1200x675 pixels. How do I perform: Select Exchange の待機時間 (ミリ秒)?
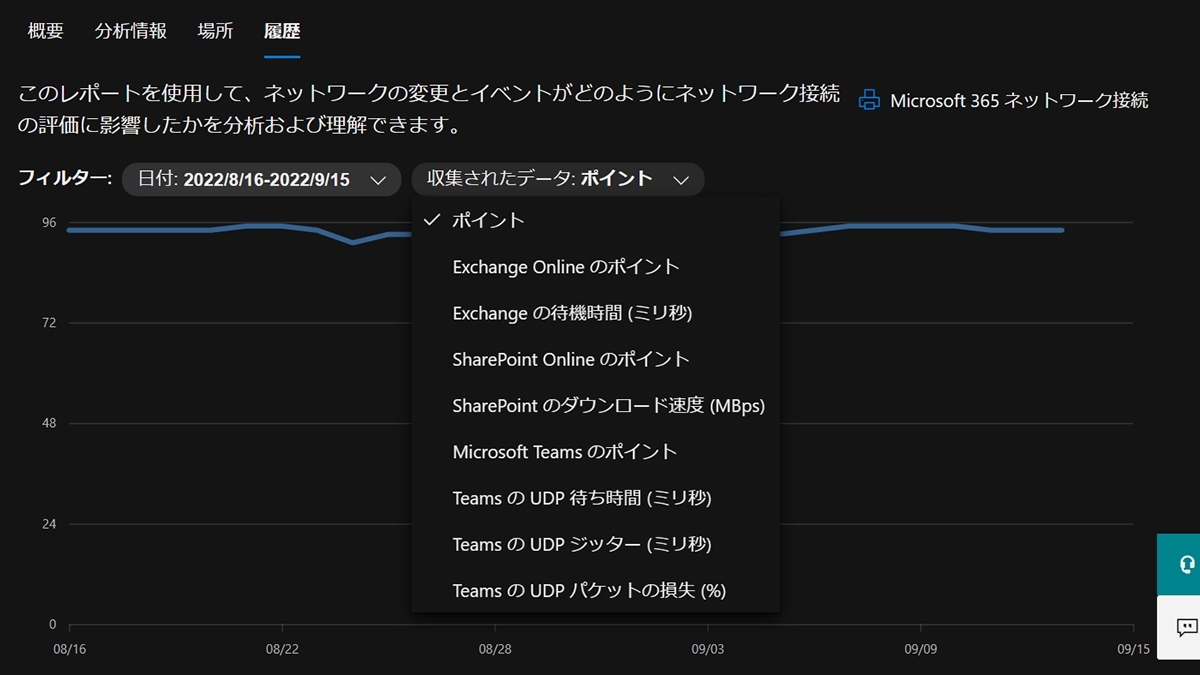pyautogui.click(x=572, y=313)
